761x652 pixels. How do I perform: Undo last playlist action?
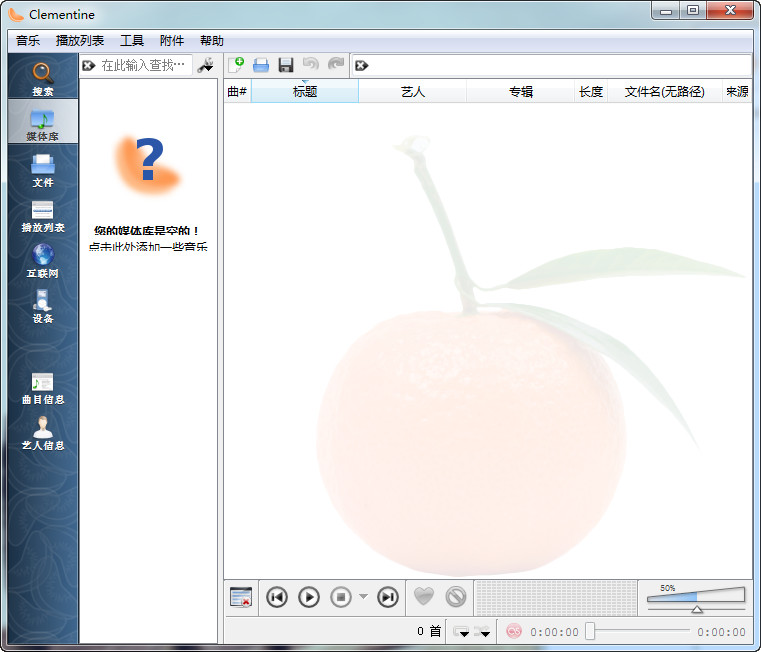[311, 65]
